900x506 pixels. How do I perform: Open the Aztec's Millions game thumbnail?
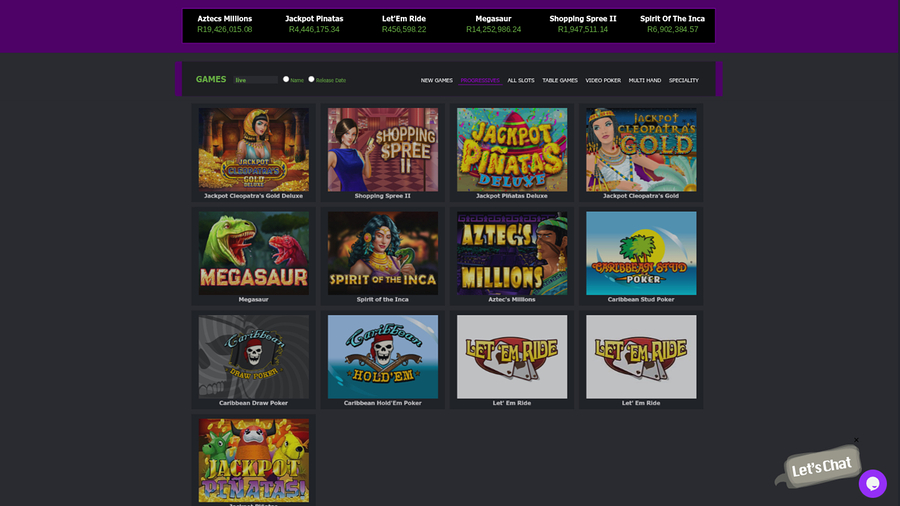coord(512,253)
